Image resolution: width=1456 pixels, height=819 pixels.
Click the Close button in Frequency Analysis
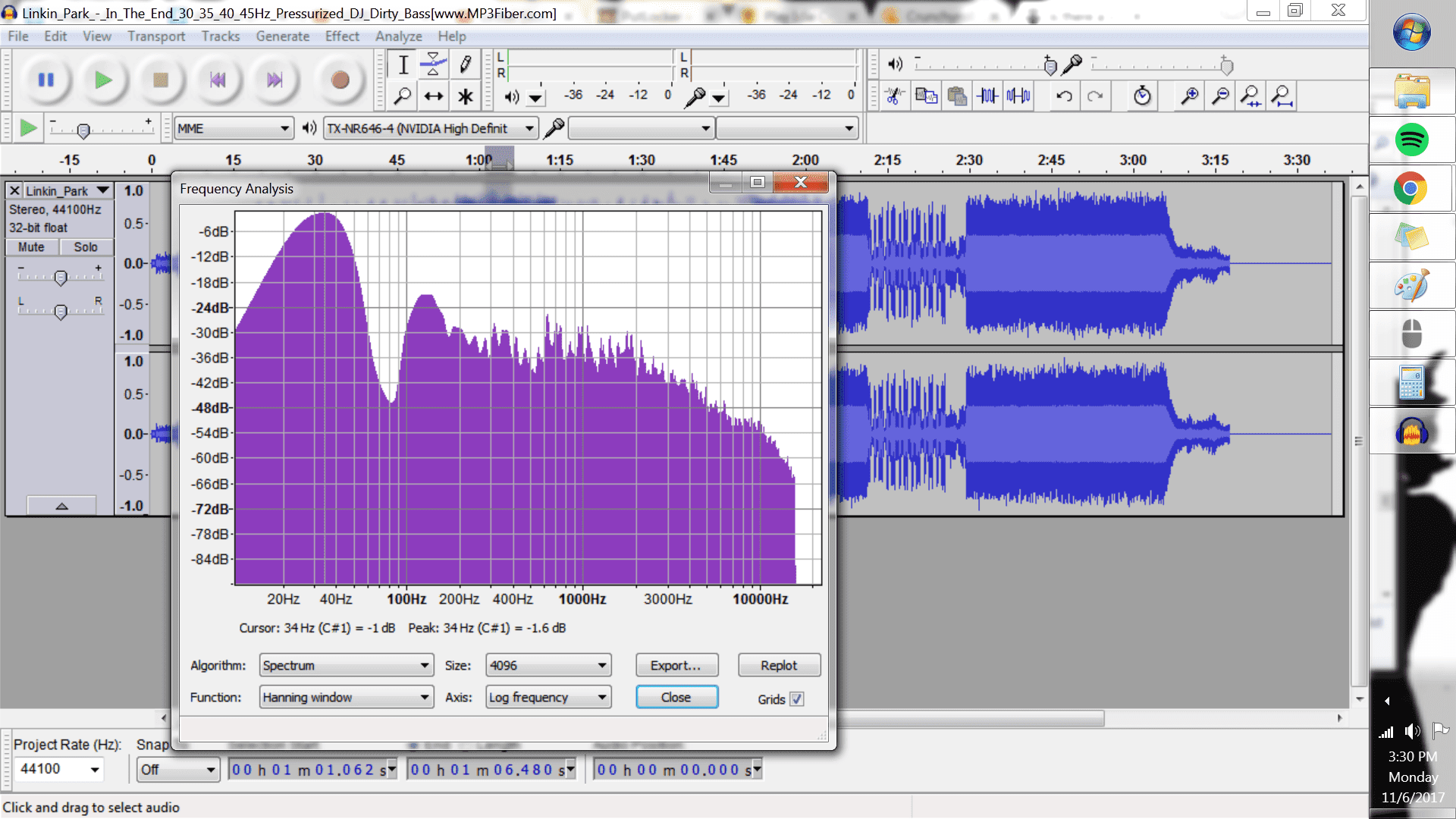676,697
